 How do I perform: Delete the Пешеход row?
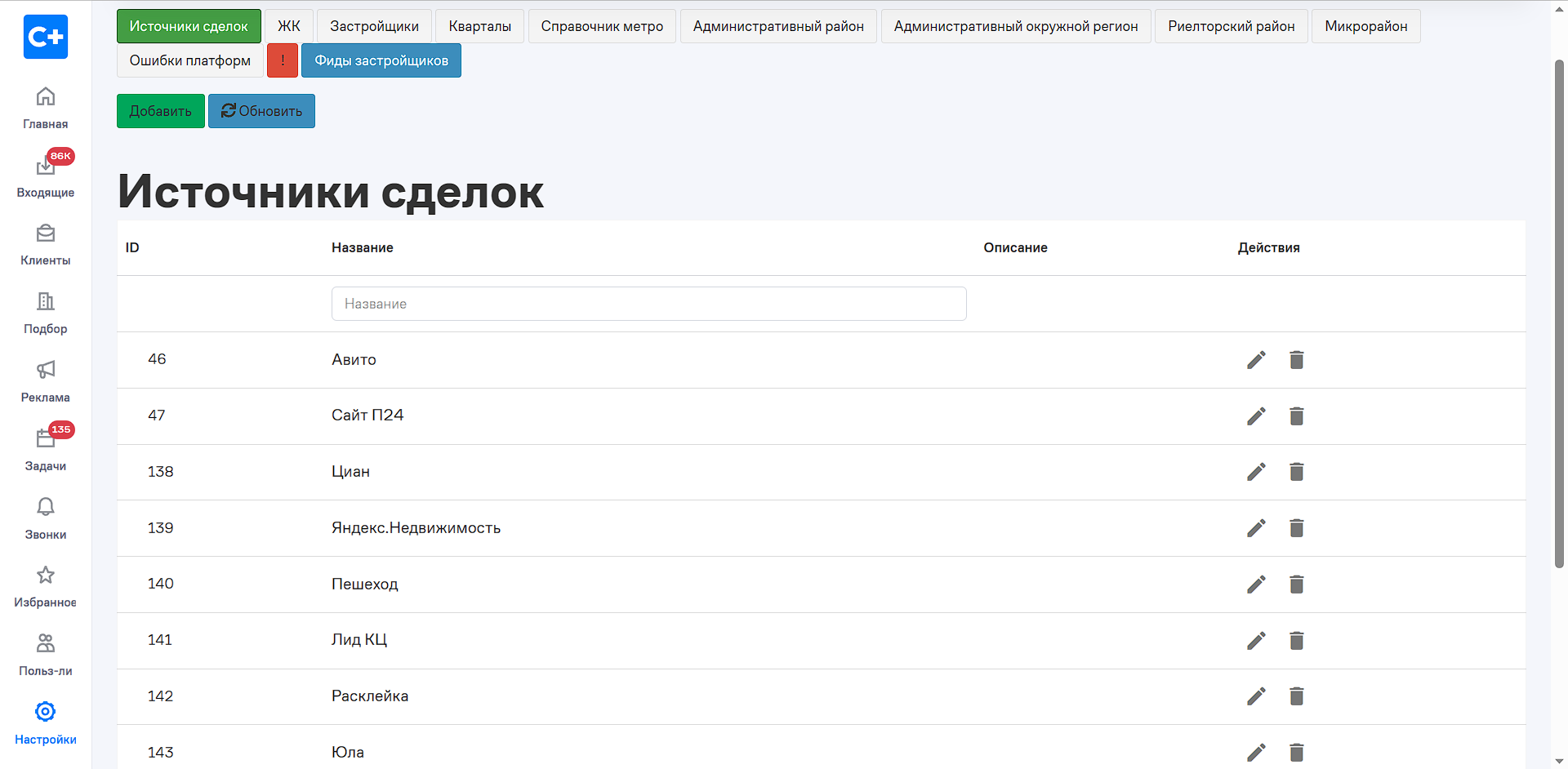coord(1296,585)
